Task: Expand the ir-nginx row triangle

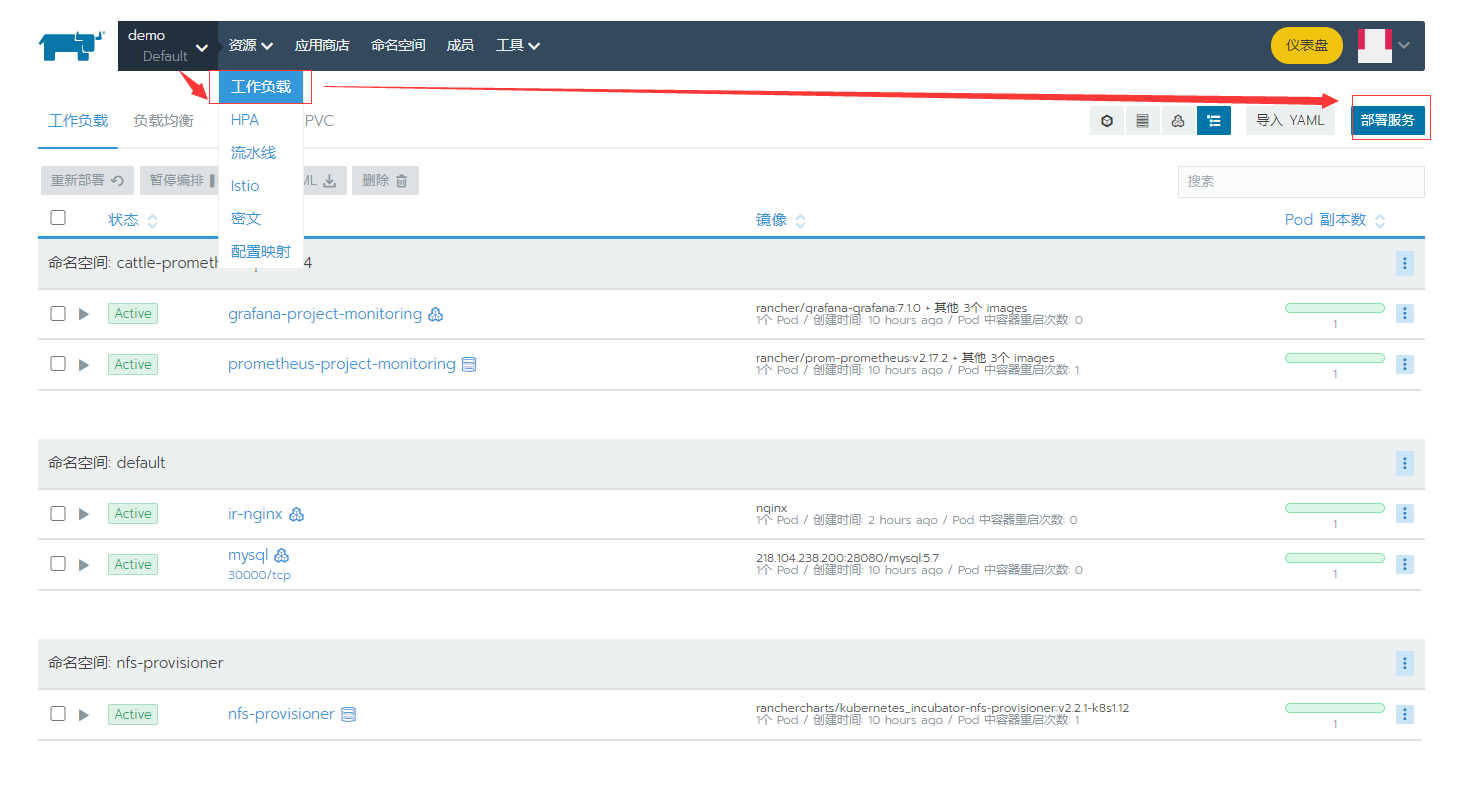Action: (84, 514)
